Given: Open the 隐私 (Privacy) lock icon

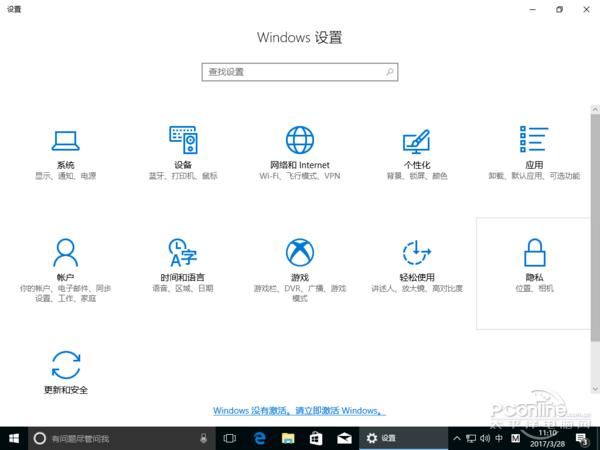Looking at the screenshot, I should (533, 251).
